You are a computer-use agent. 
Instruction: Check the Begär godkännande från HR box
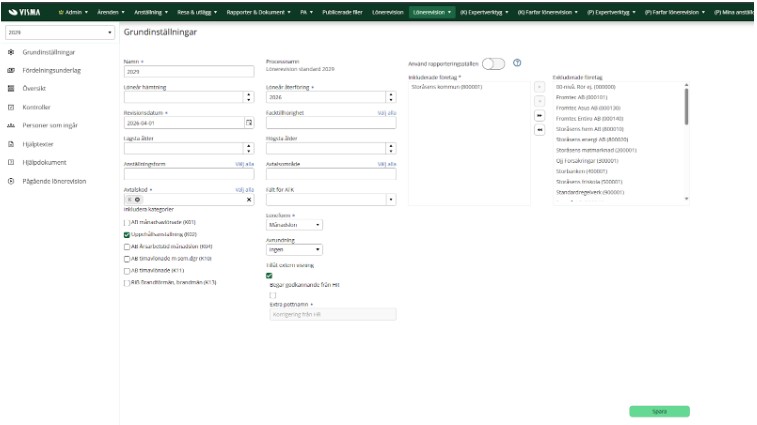pyautogui.click(x=273, y=295)
